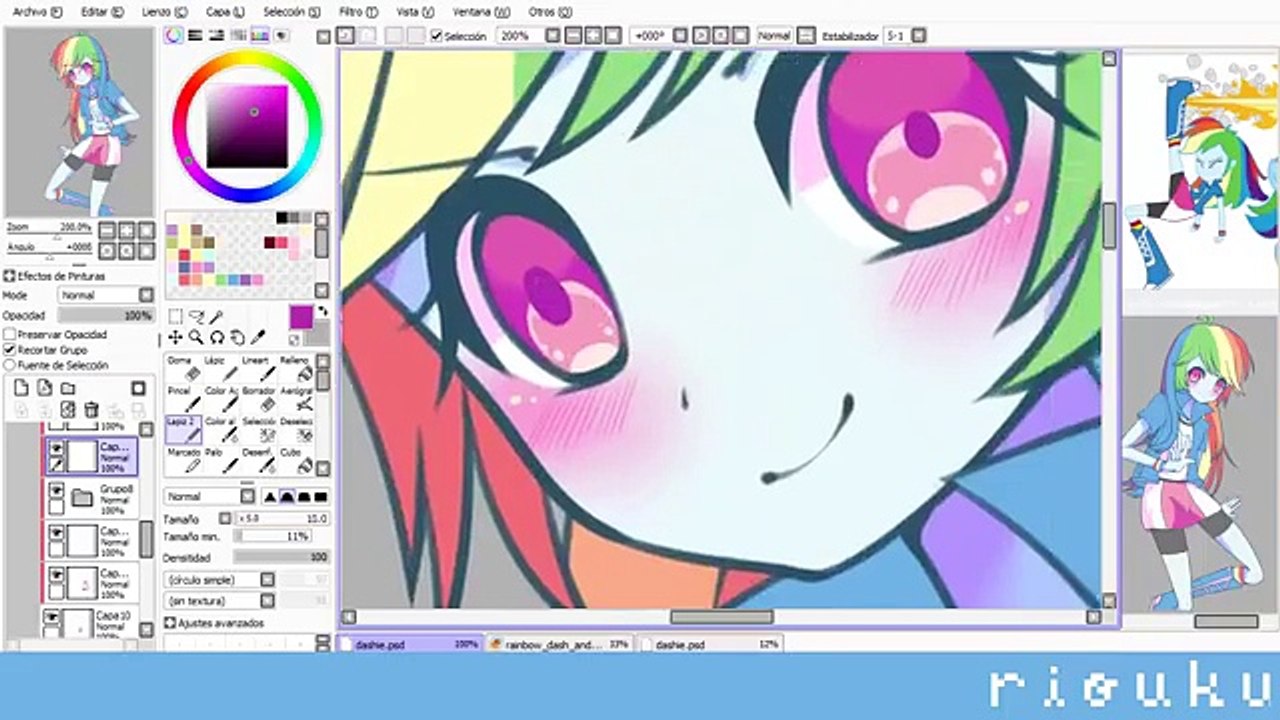Create a new layer folder
Viewport: 1280px width, 720px height.
pyautogui.click(x=68, y=388)
